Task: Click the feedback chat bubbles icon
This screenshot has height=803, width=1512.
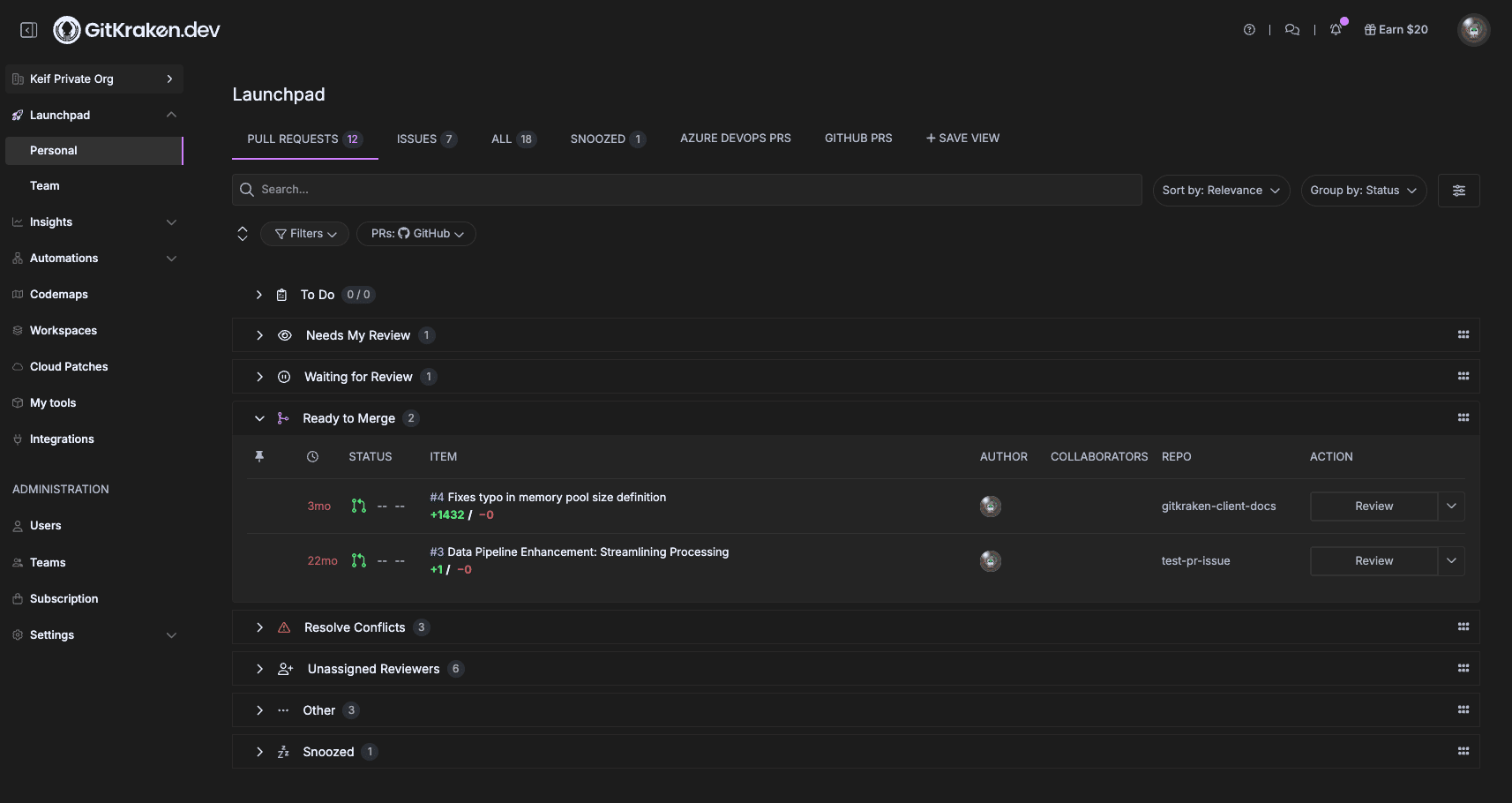Action: (1291, 29)
